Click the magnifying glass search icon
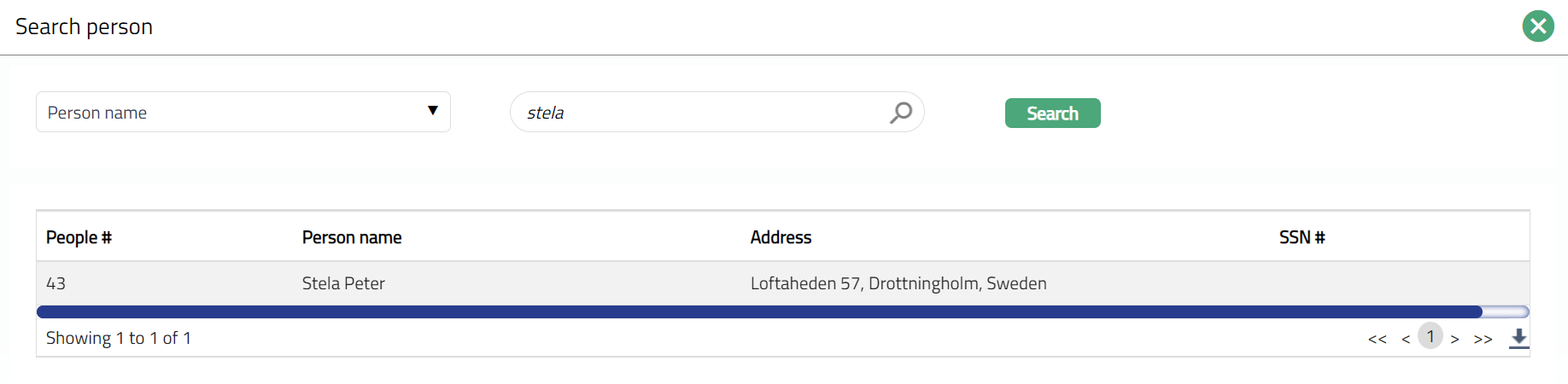Image resolution: width=1568 pixels, height=384 pixels. 901,113
